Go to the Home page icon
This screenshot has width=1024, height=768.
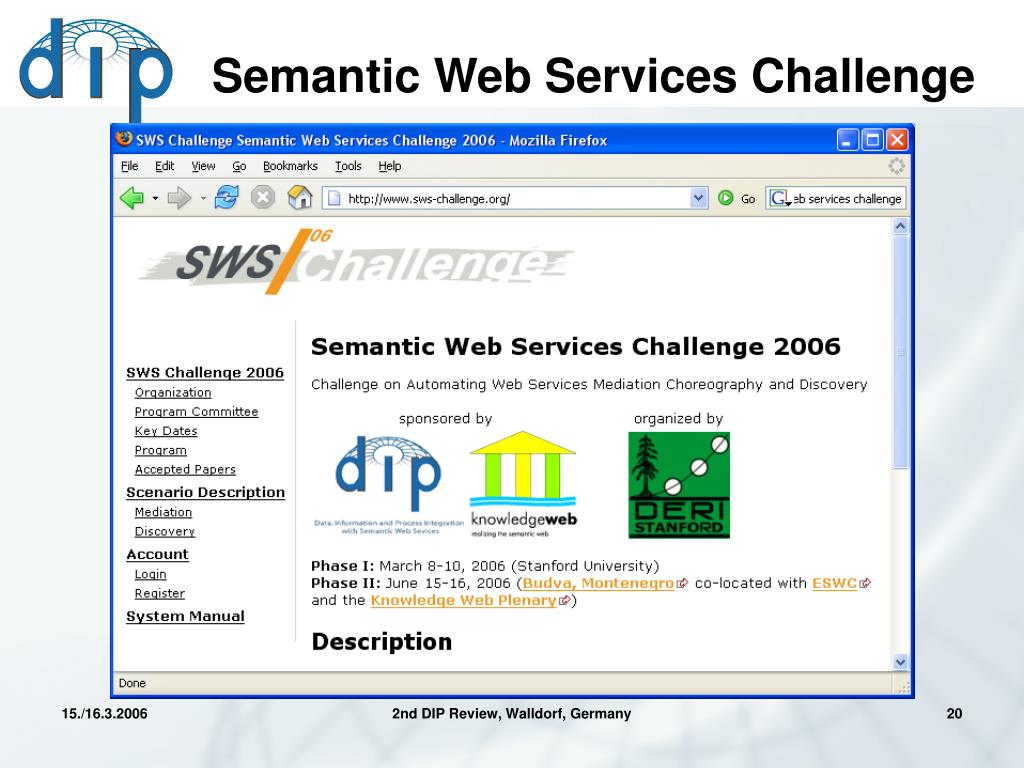pyautogui.click(x=300, y=197)
